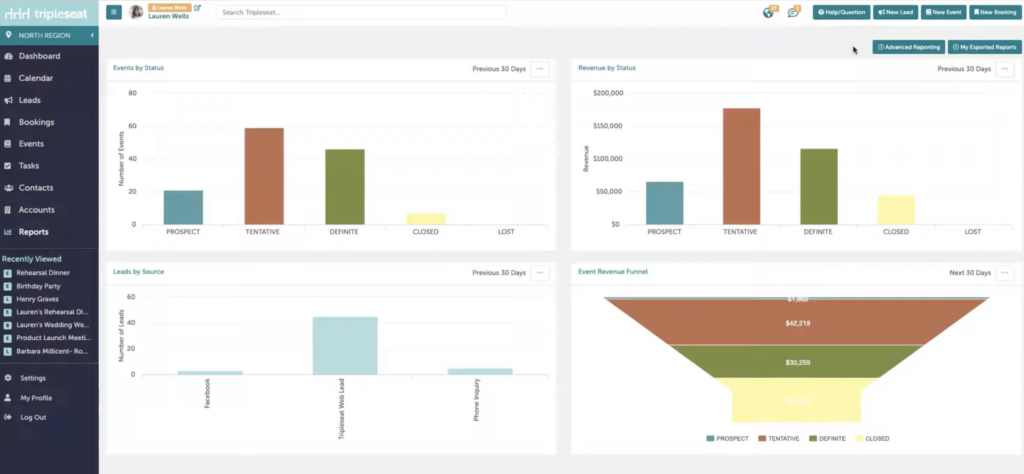The image size is (1024, 474).
Task: Open Revenue by Status options menu
Action: [x=1004, y=69]
